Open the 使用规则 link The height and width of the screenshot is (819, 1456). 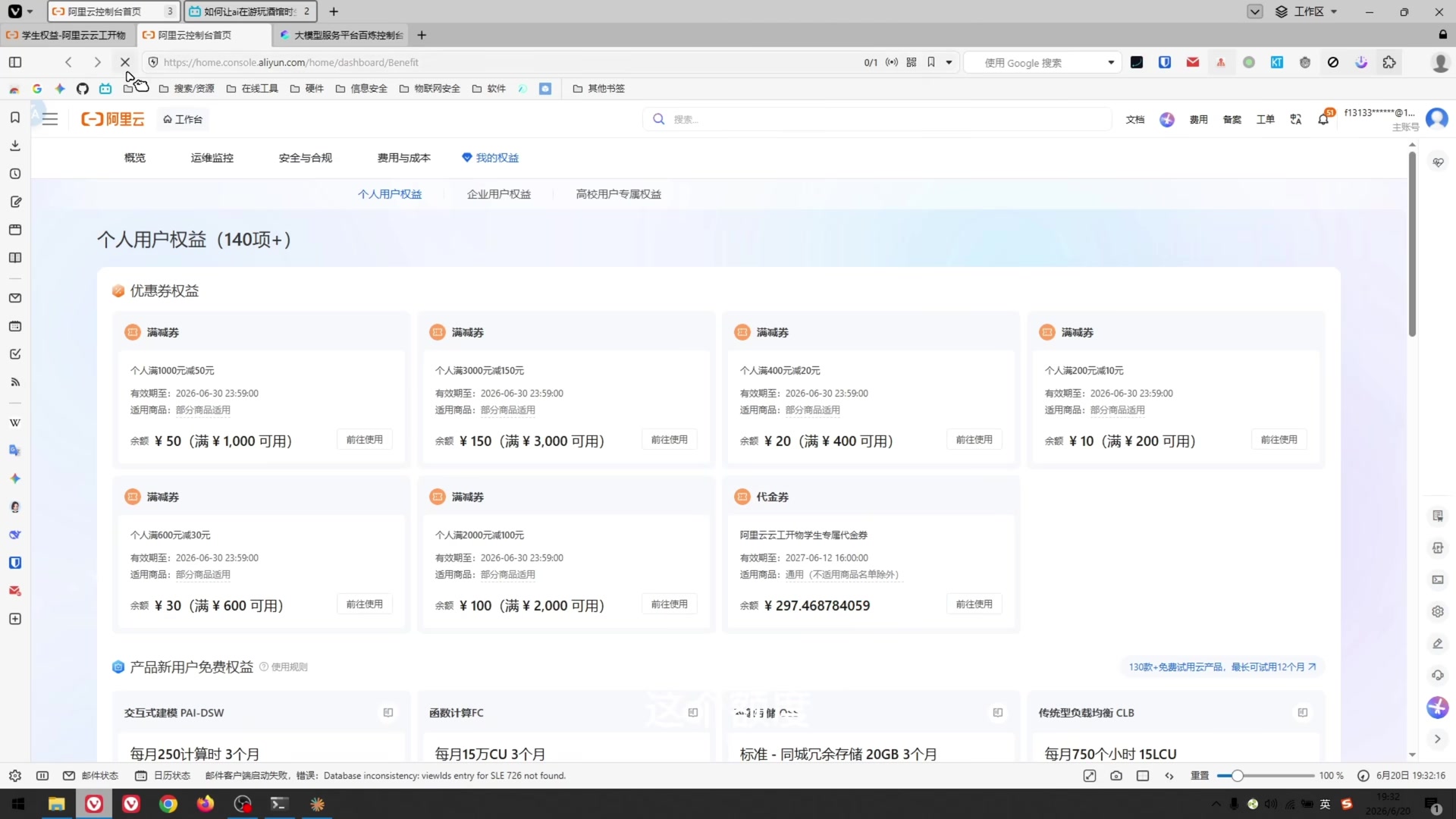click(x=284, y=667)
